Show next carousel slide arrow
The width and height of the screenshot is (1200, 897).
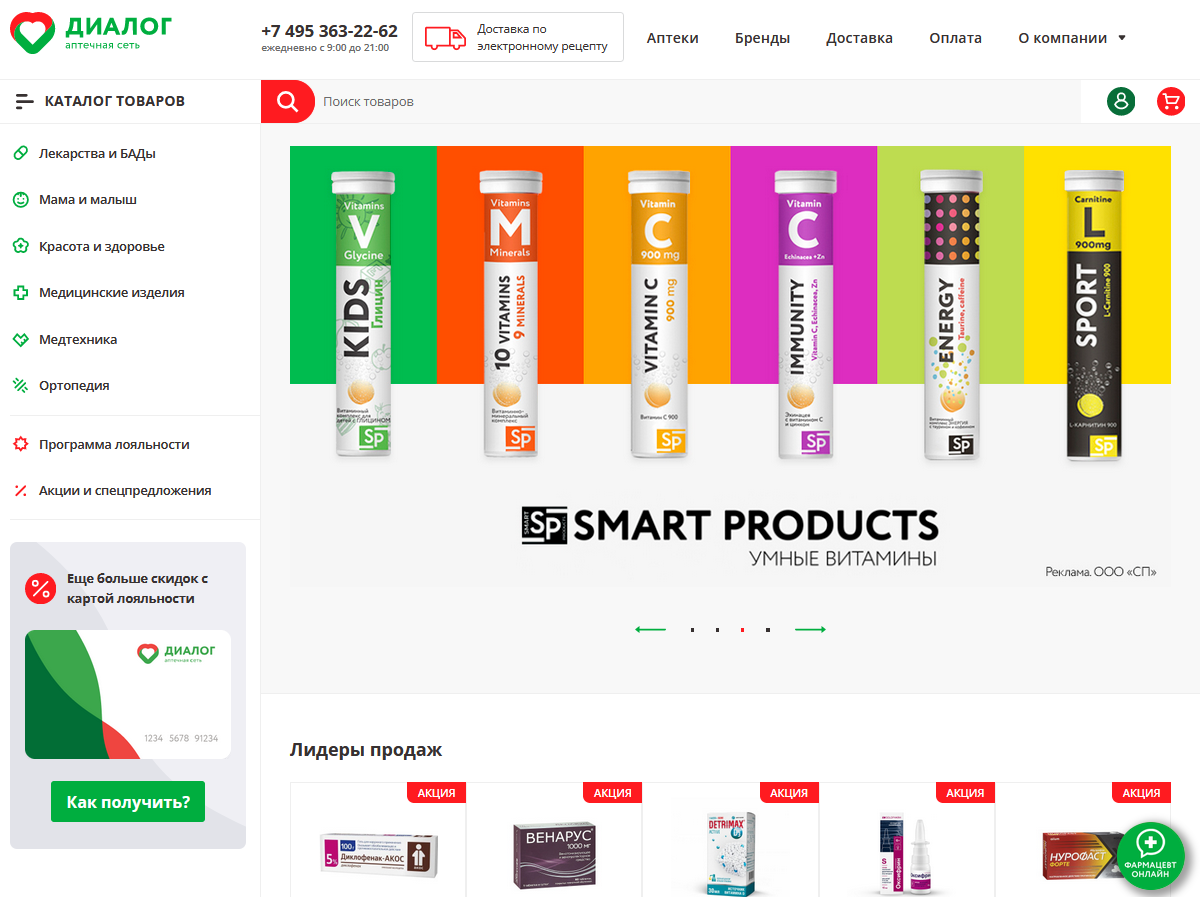810,629
